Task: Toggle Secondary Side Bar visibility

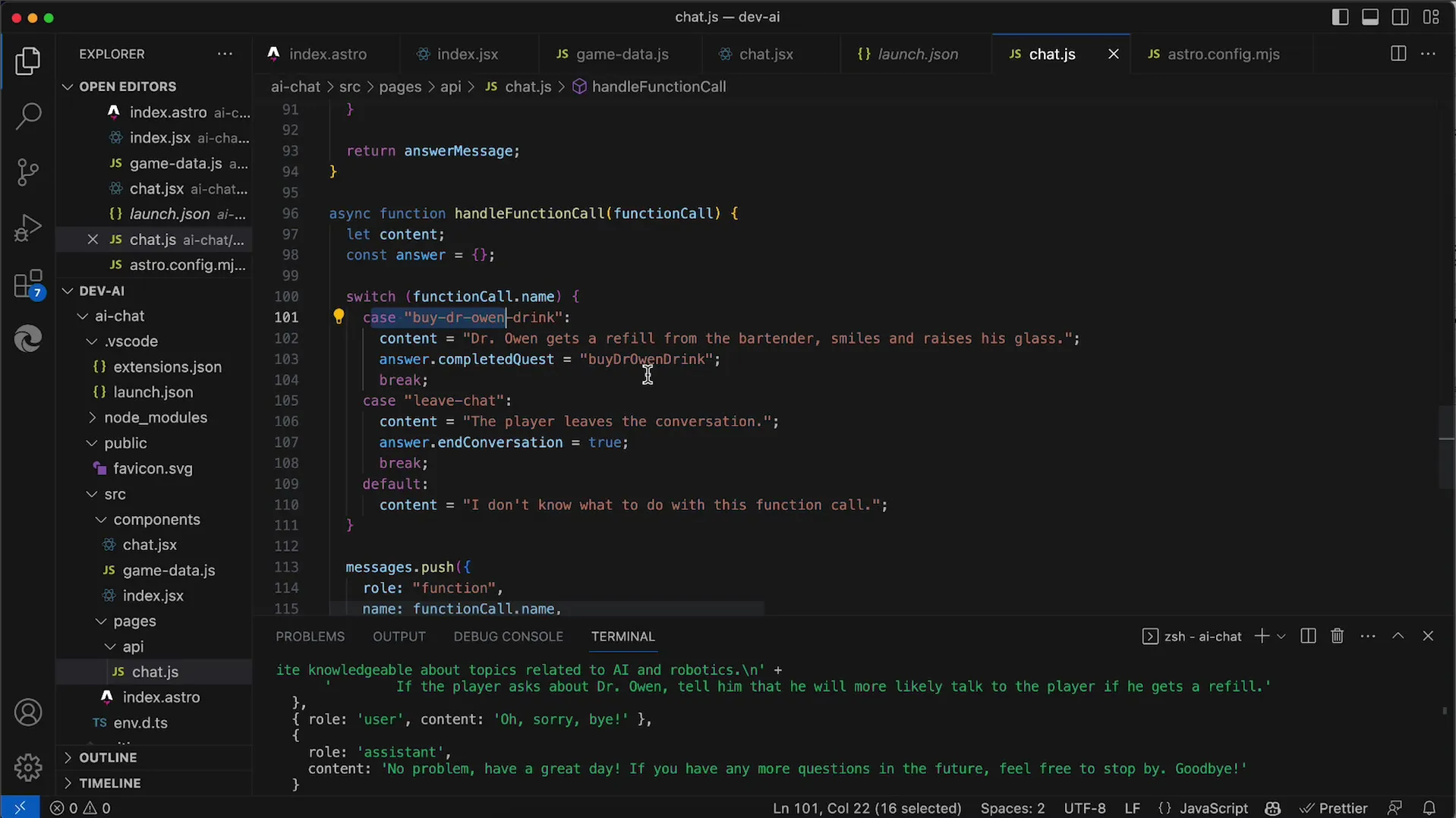Action: pyautogui.click(x=1401, y=17)
